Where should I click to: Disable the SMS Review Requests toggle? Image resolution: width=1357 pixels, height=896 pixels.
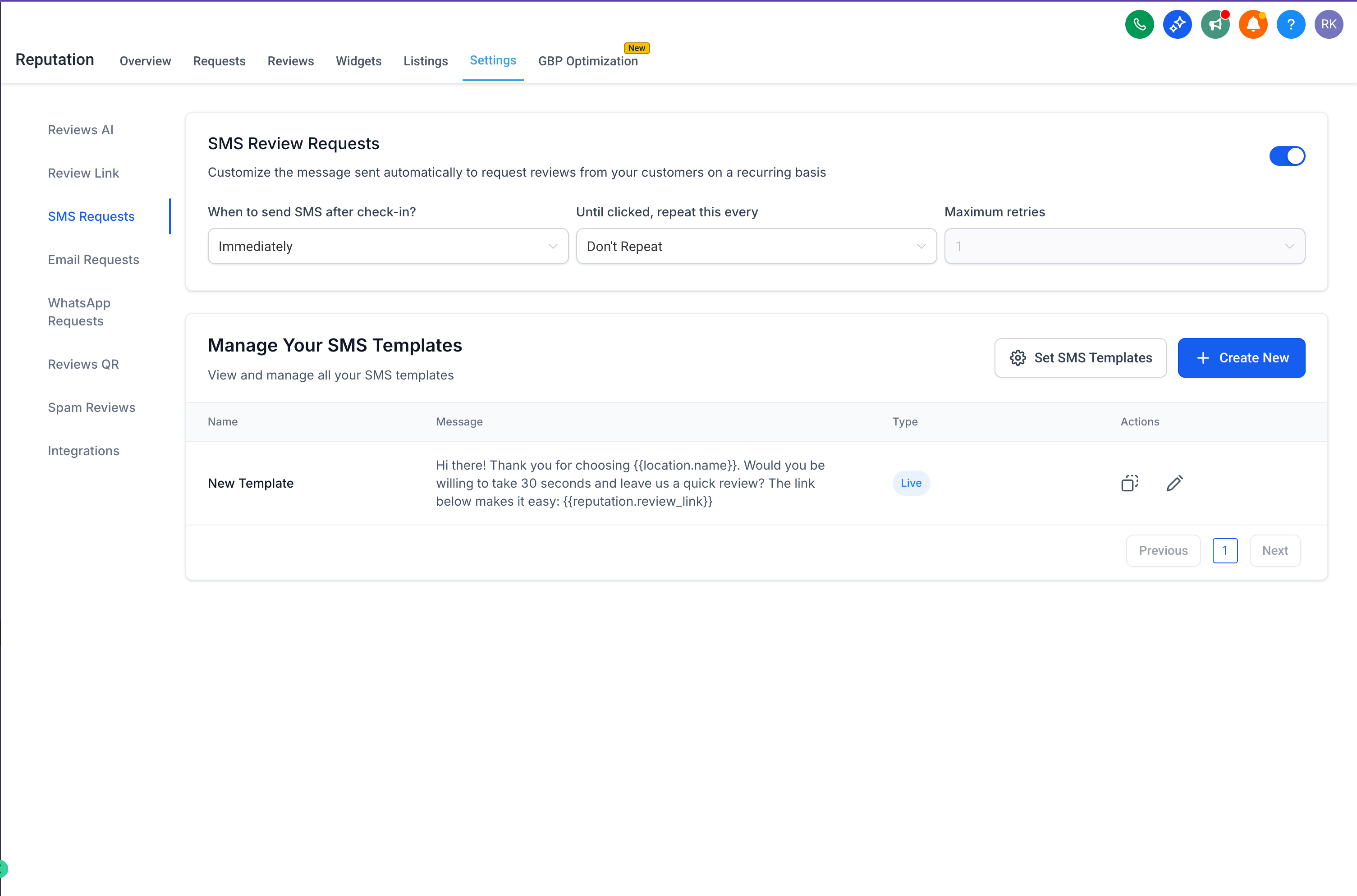(x=1287, y=156)
